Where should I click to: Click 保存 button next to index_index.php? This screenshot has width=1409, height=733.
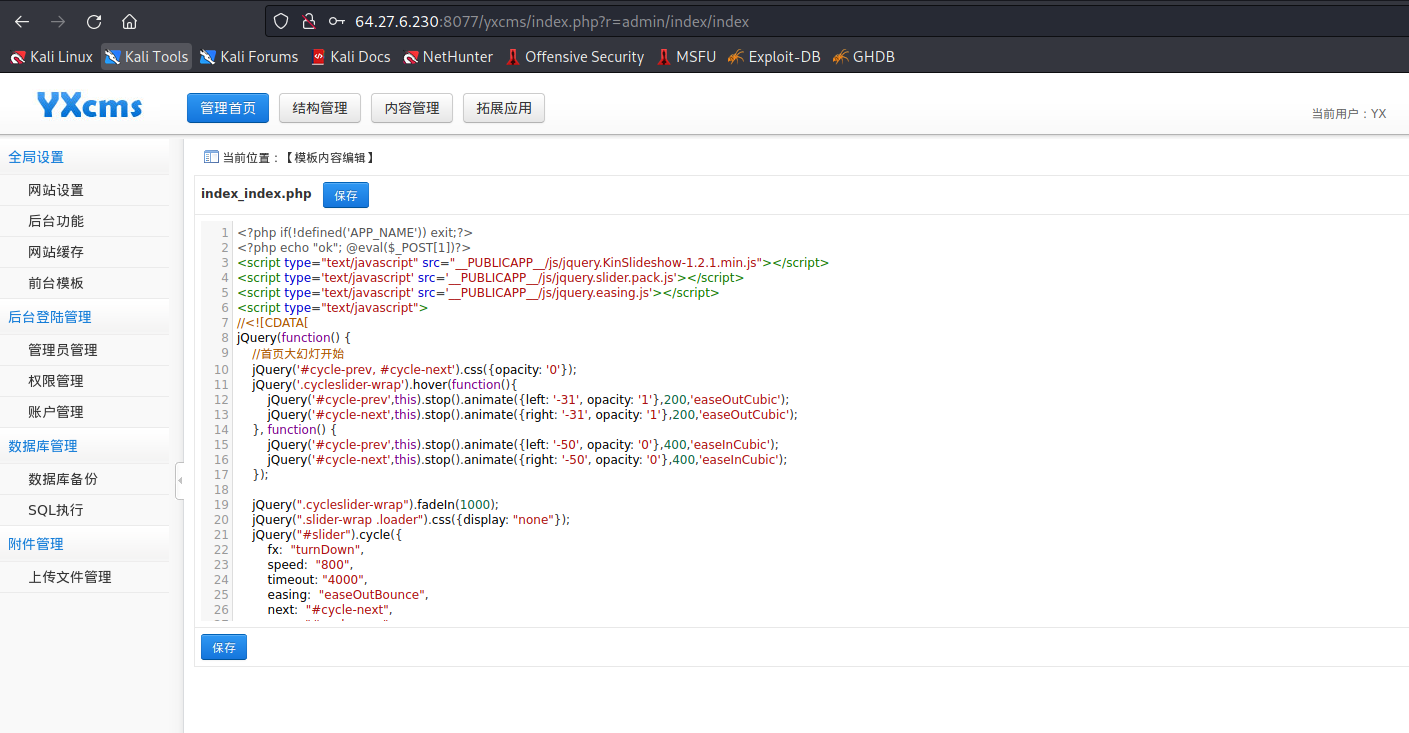(x=346, y=195)
